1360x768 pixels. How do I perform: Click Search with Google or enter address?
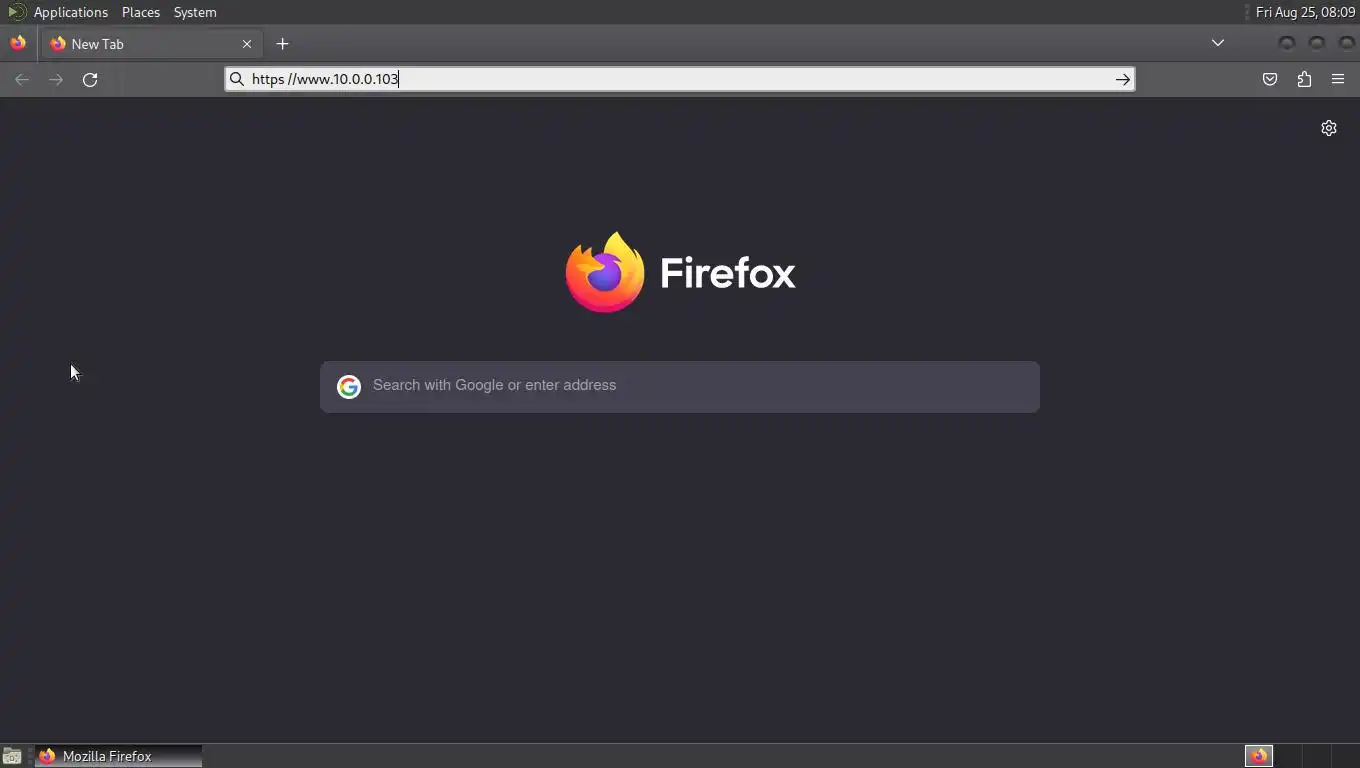(x=680, y=386)
